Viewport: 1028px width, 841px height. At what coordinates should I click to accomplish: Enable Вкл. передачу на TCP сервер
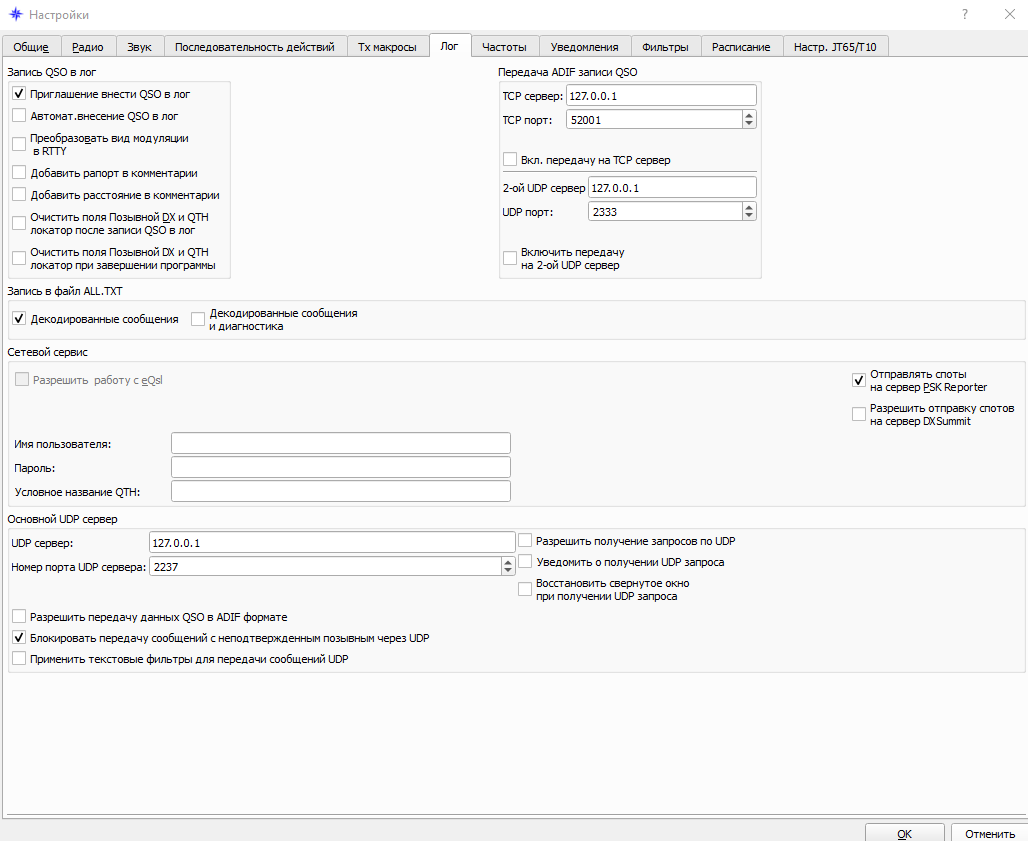(509, 159)
